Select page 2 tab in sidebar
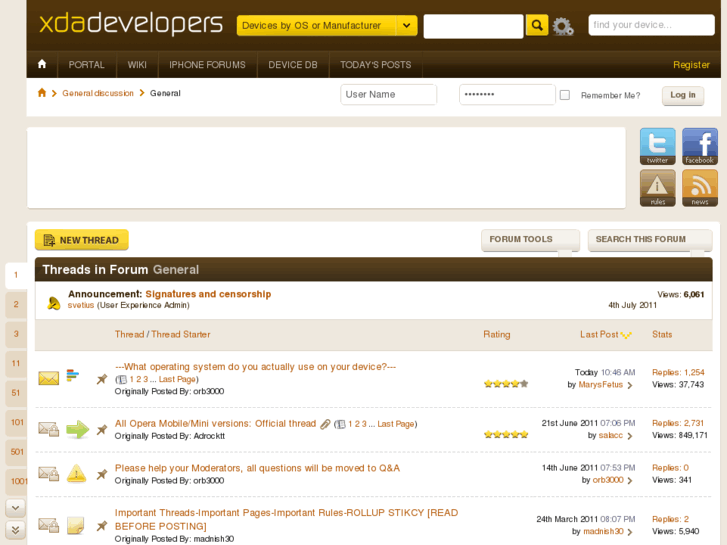 tap(16, 305)
